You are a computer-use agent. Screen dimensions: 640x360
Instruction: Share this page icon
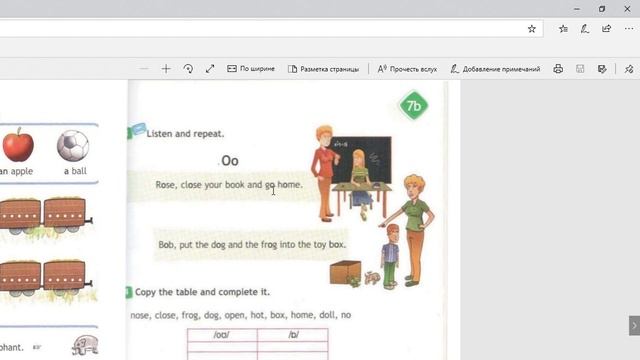pos(607,29)
